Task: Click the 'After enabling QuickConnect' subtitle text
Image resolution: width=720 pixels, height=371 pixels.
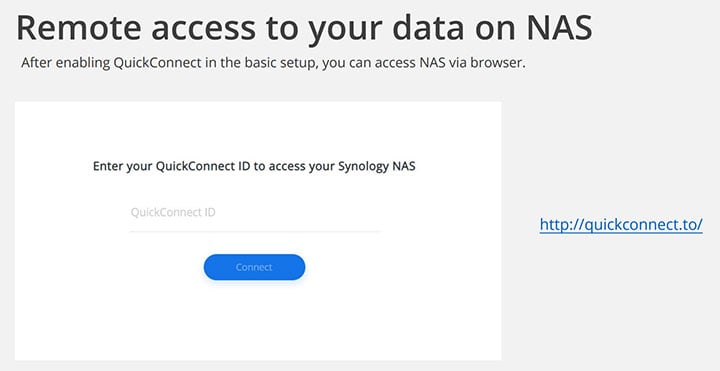Action: [x=273, y=63]
